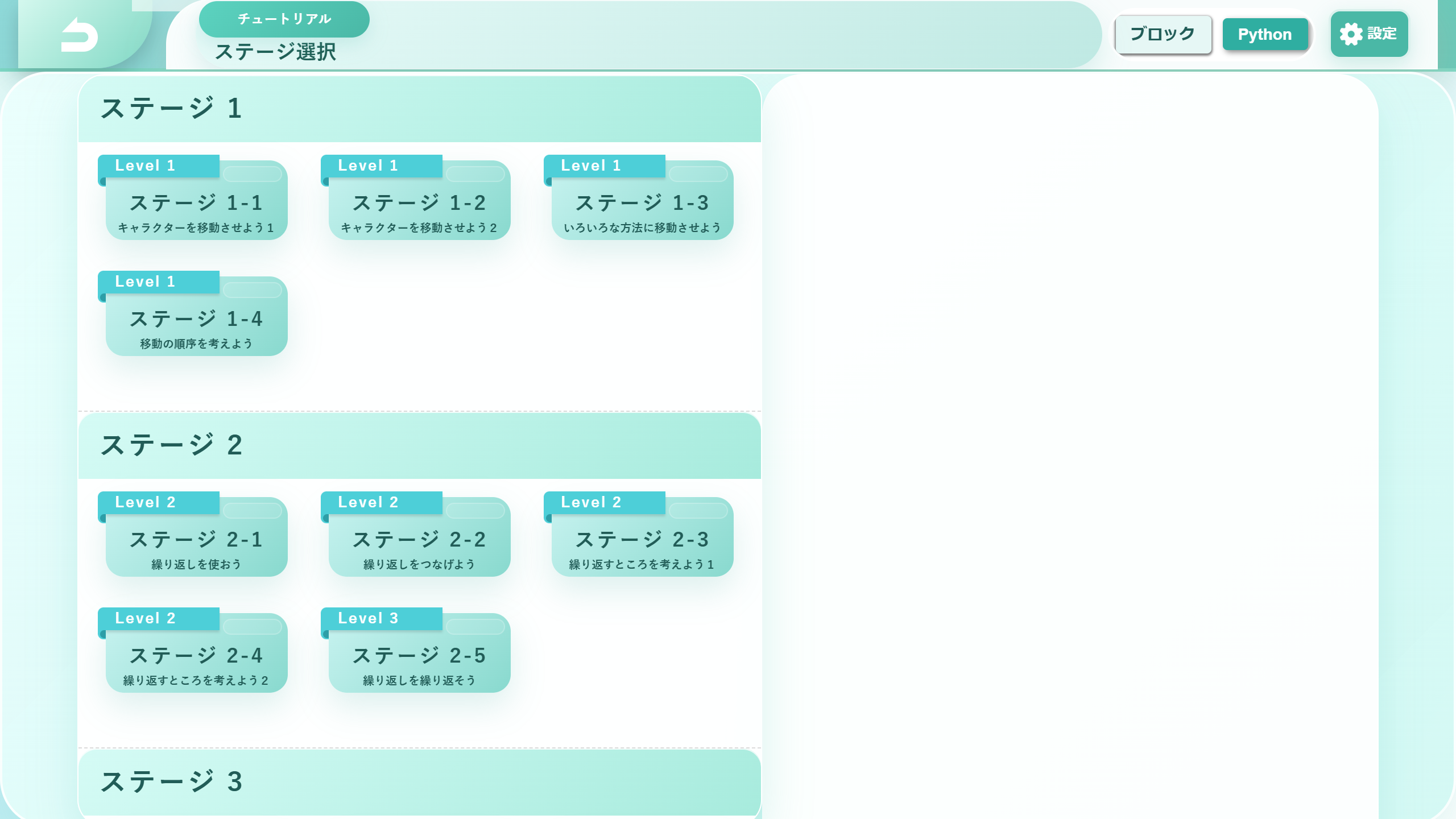The width and height of the screenshot is (1456, 819).
Task: Open ステージ 2-4 card
Action: 196,653
